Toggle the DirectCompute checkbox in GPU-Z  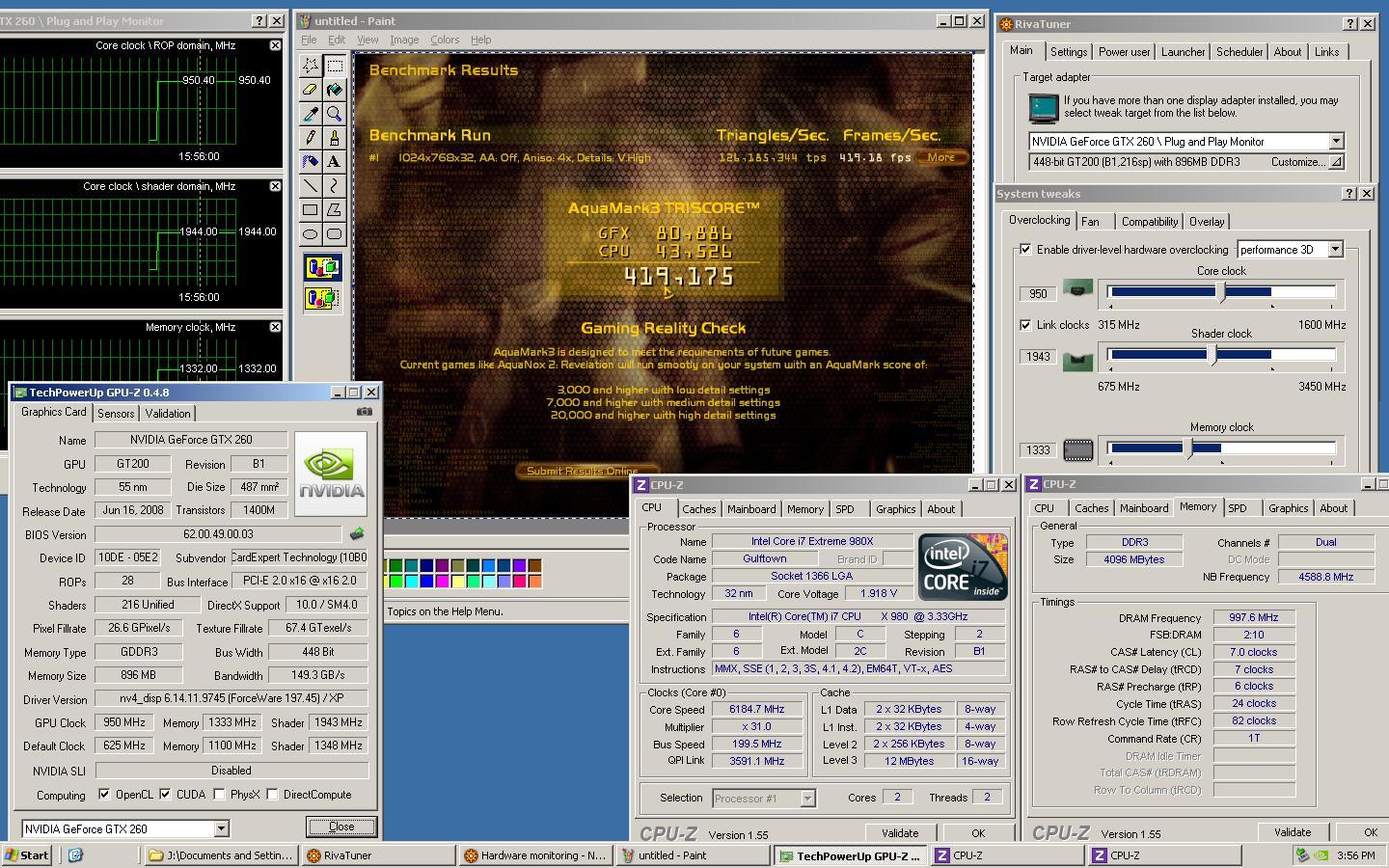tap(272, 795)
